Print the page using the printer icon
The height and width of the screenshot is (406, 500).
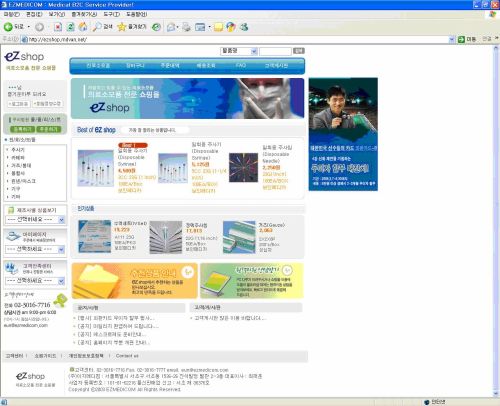click(x=186, y=27)
